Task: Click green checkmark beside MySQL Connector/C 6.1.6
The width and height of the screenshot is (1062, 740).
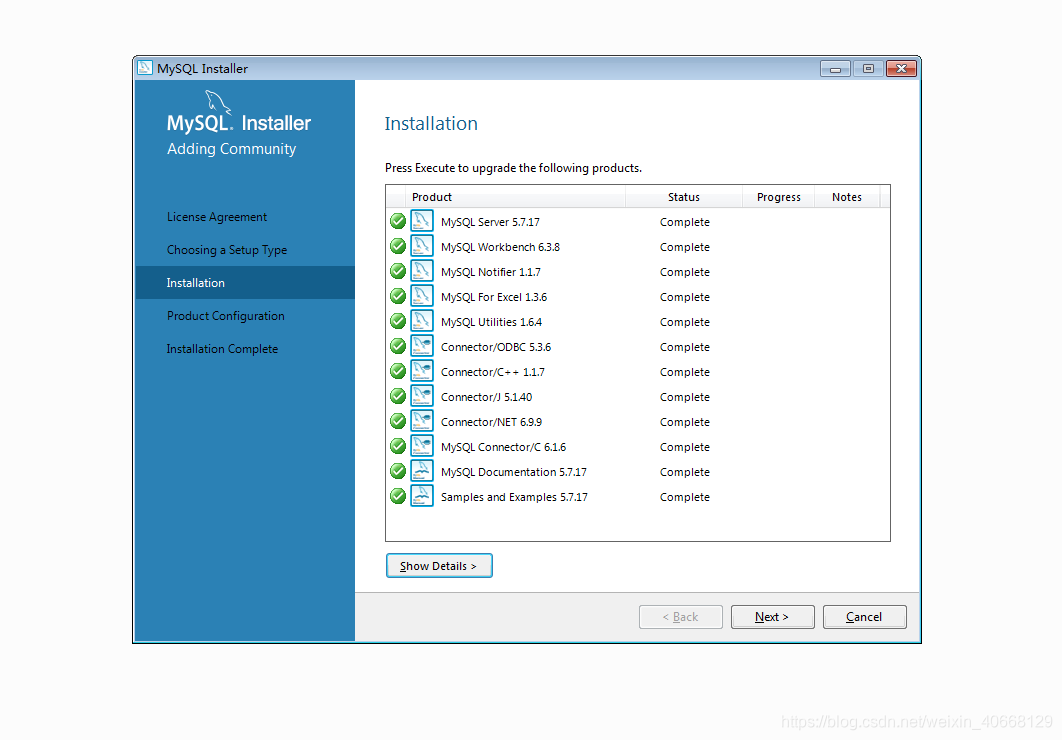Action: click(x=398, y=447)
